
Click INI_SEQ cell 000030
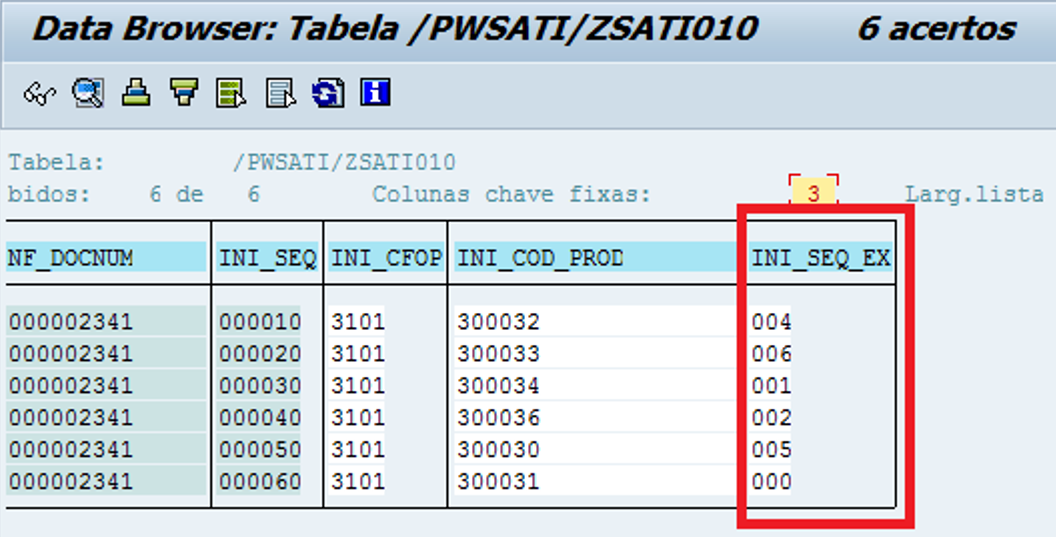point(259,386)
